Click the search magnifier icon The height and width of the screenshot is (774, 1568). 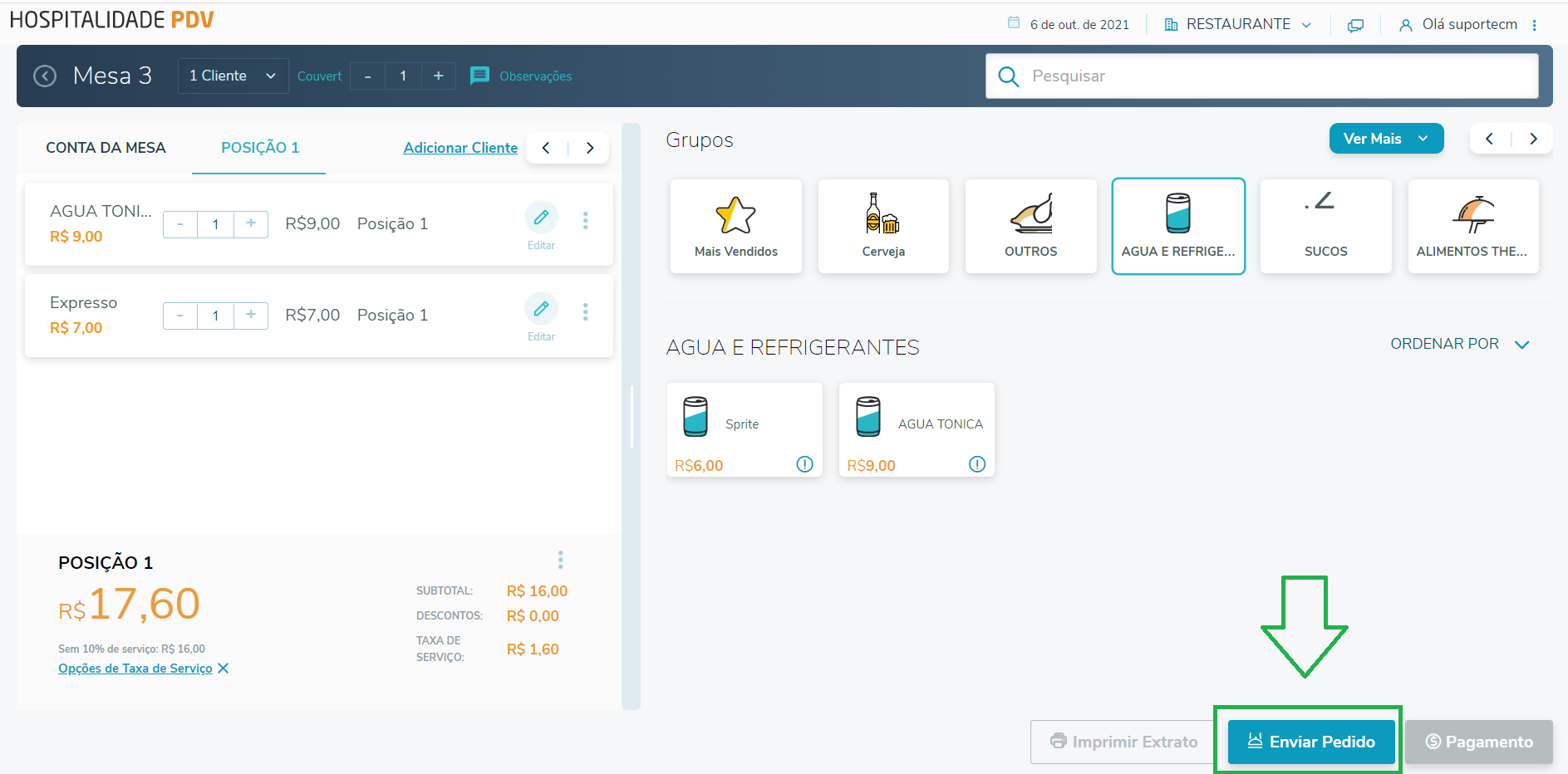(1008, 76)
